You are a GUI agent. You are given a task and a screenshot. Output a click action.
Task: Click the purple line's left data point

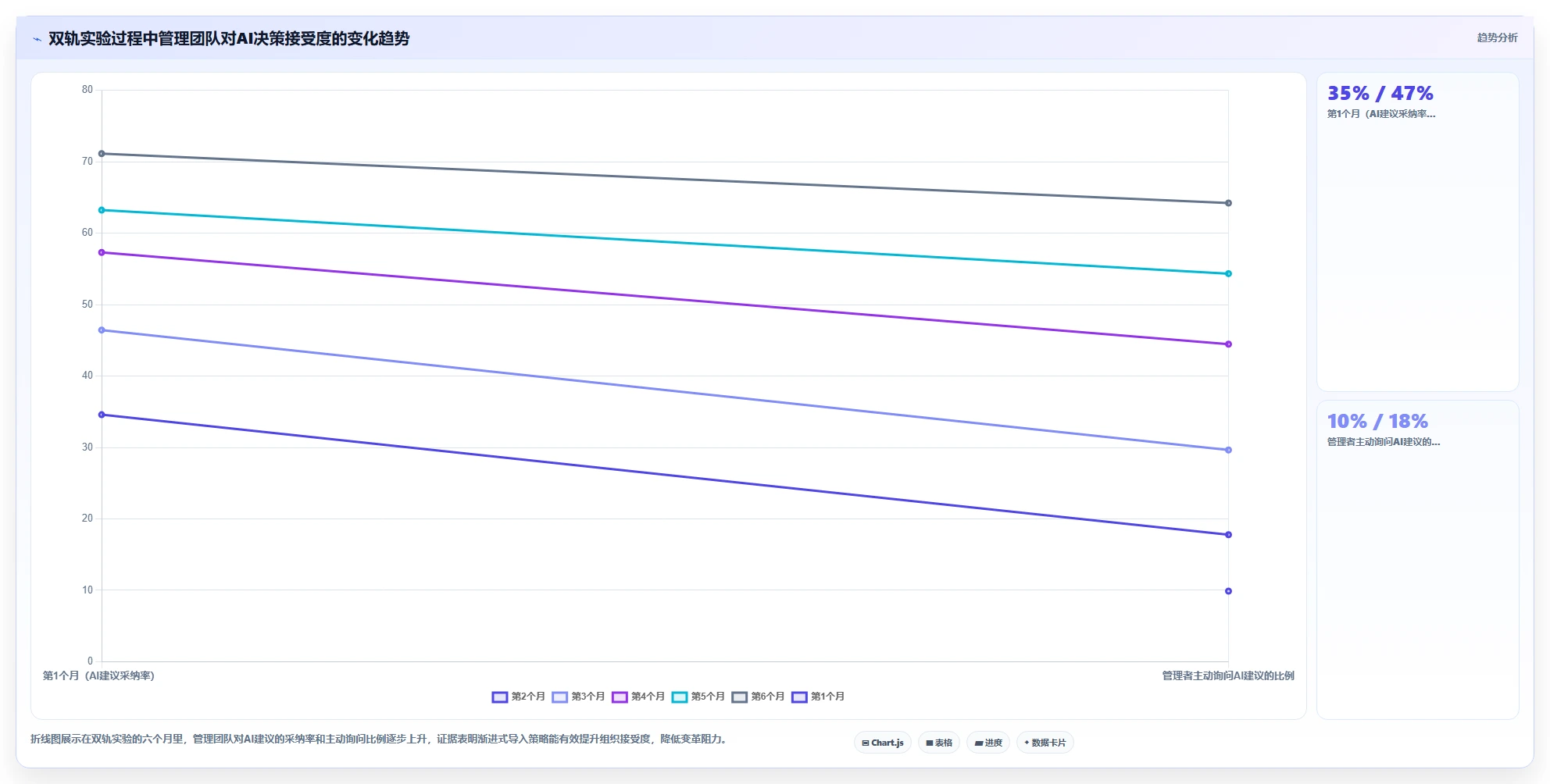point(102,253)
